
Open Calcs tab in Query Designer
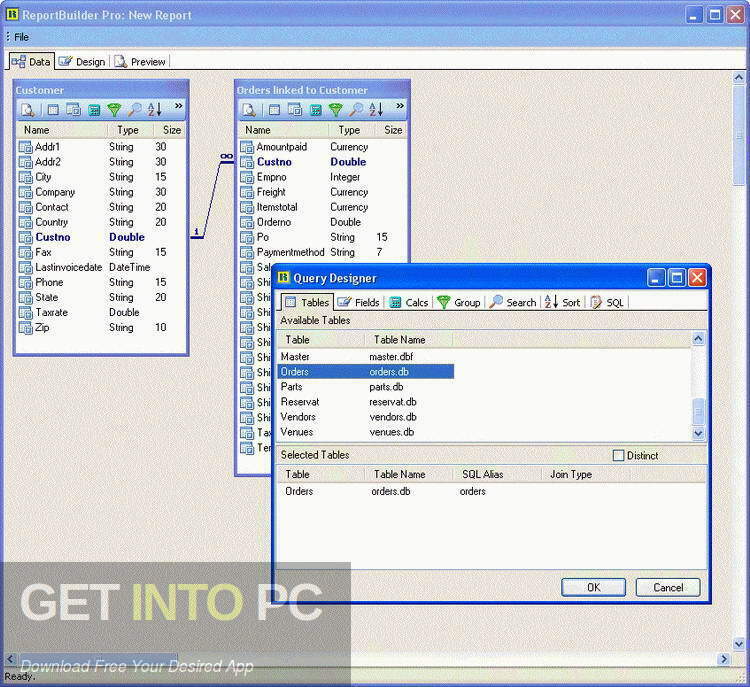408,302
